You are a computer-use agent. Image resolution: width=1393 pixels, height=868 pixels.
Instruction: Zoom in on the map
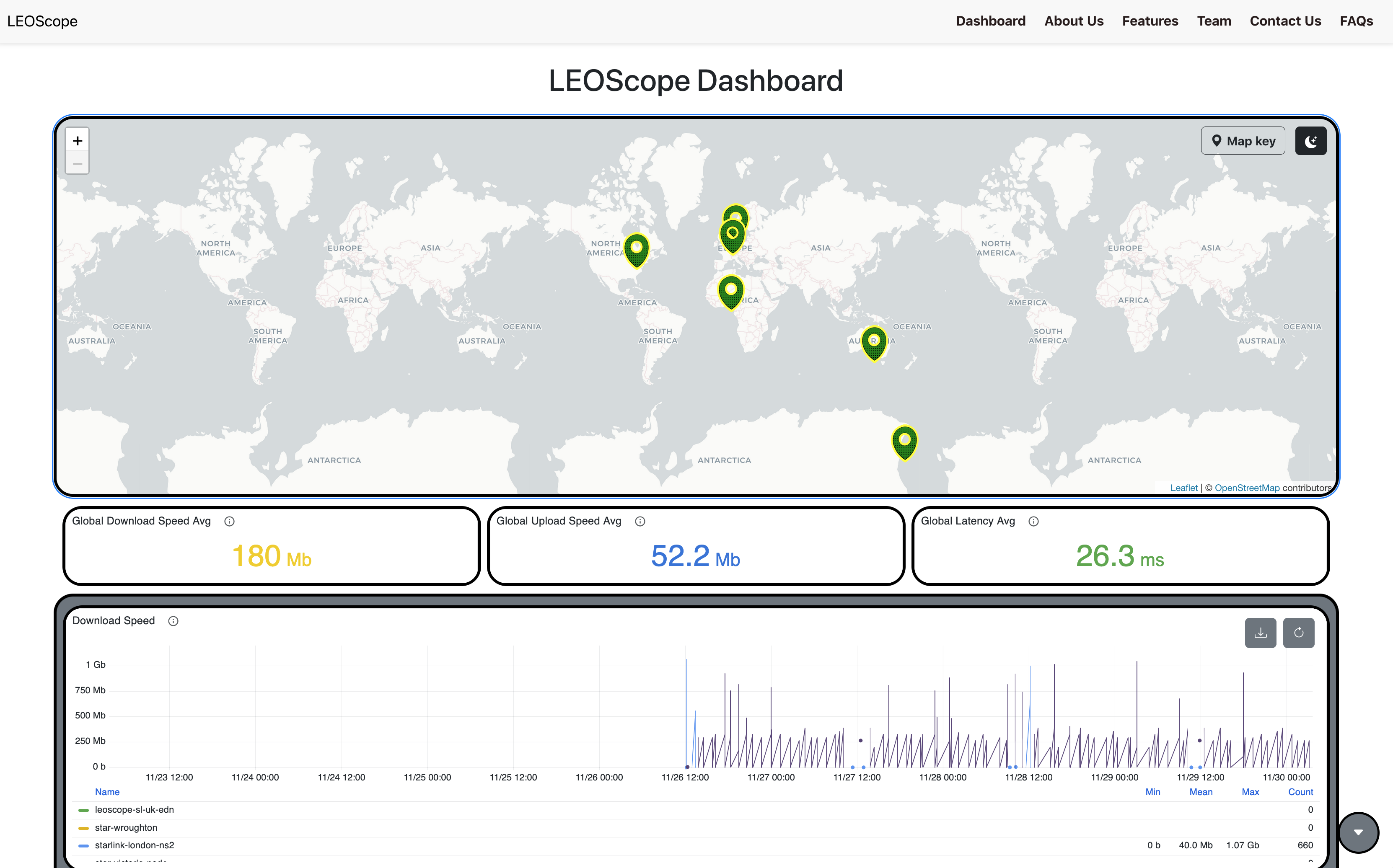coord(78,141)
